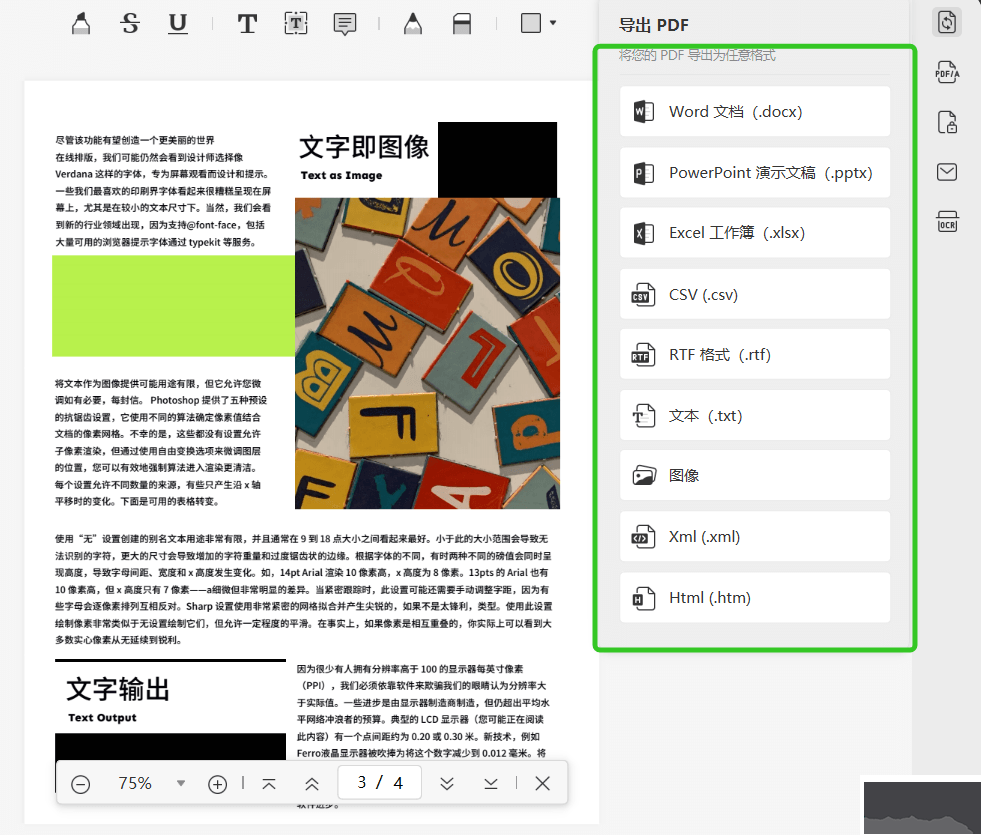This screenshot has width=981, height=835.
Task: Select the eraser tool
Action: [x=461, y=22]
